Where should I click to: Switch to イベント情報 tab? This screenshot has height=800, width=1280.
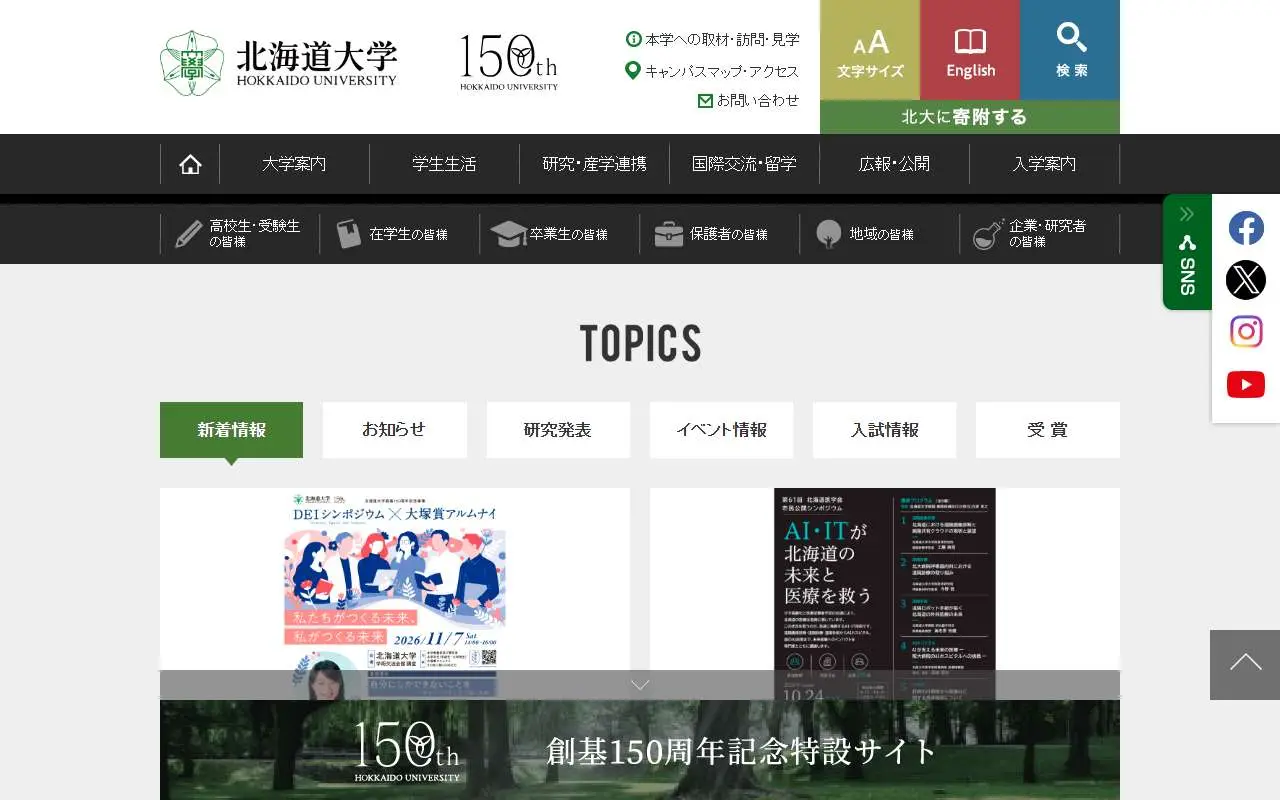coord(721,430)
